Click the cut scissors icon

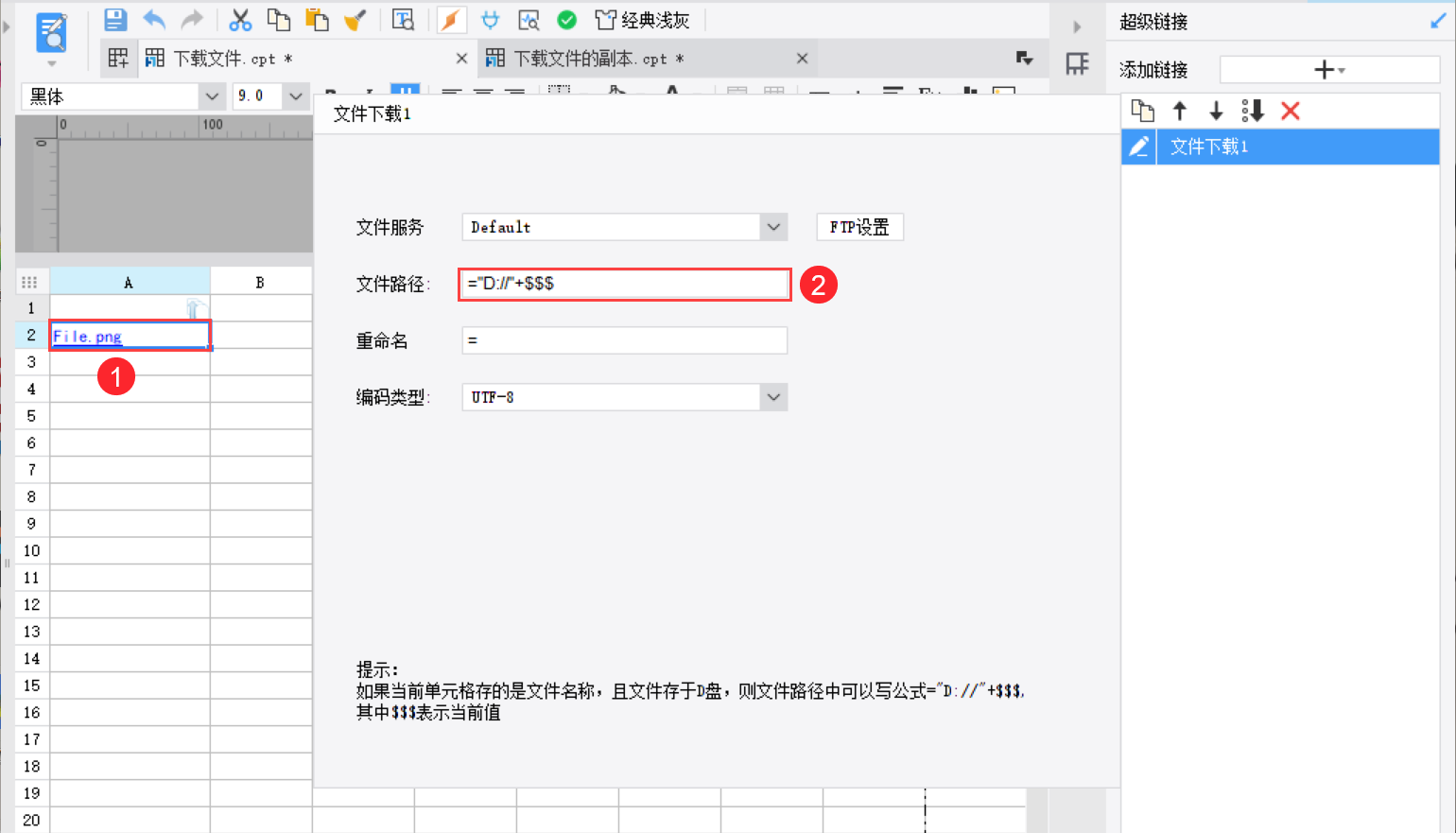pos(240,20)
